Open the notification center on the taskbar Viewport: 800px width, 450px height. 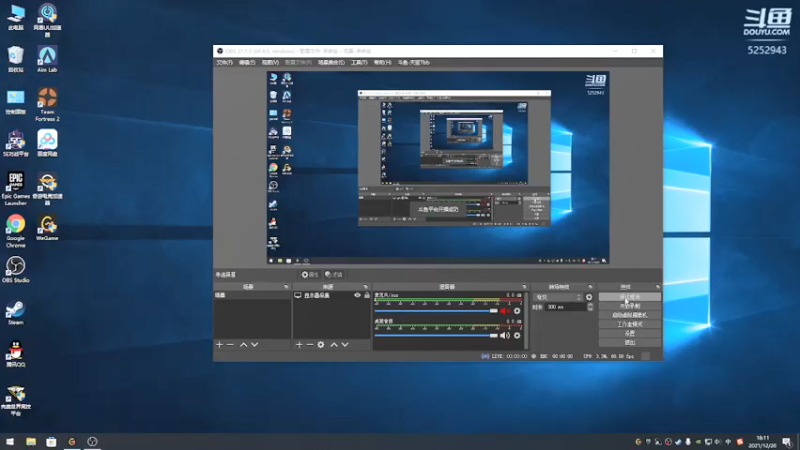click(787, 442)
